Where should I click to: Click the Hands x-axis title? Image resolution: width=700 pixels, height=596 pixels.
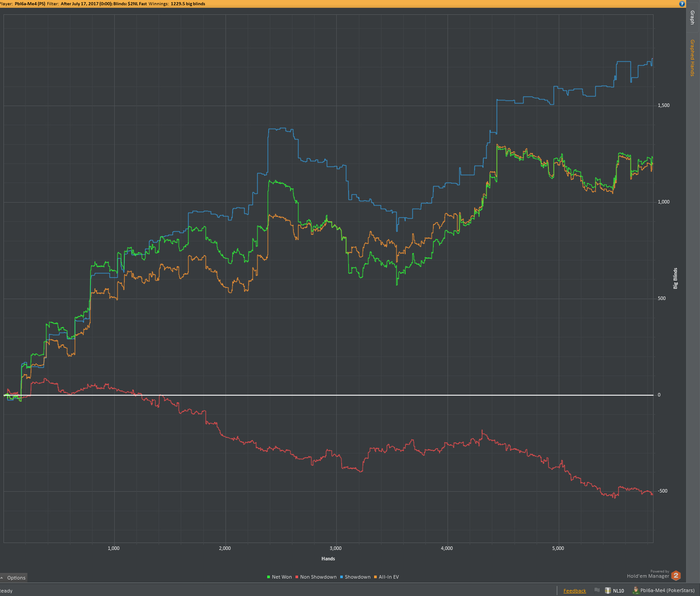tap(328, 558)
